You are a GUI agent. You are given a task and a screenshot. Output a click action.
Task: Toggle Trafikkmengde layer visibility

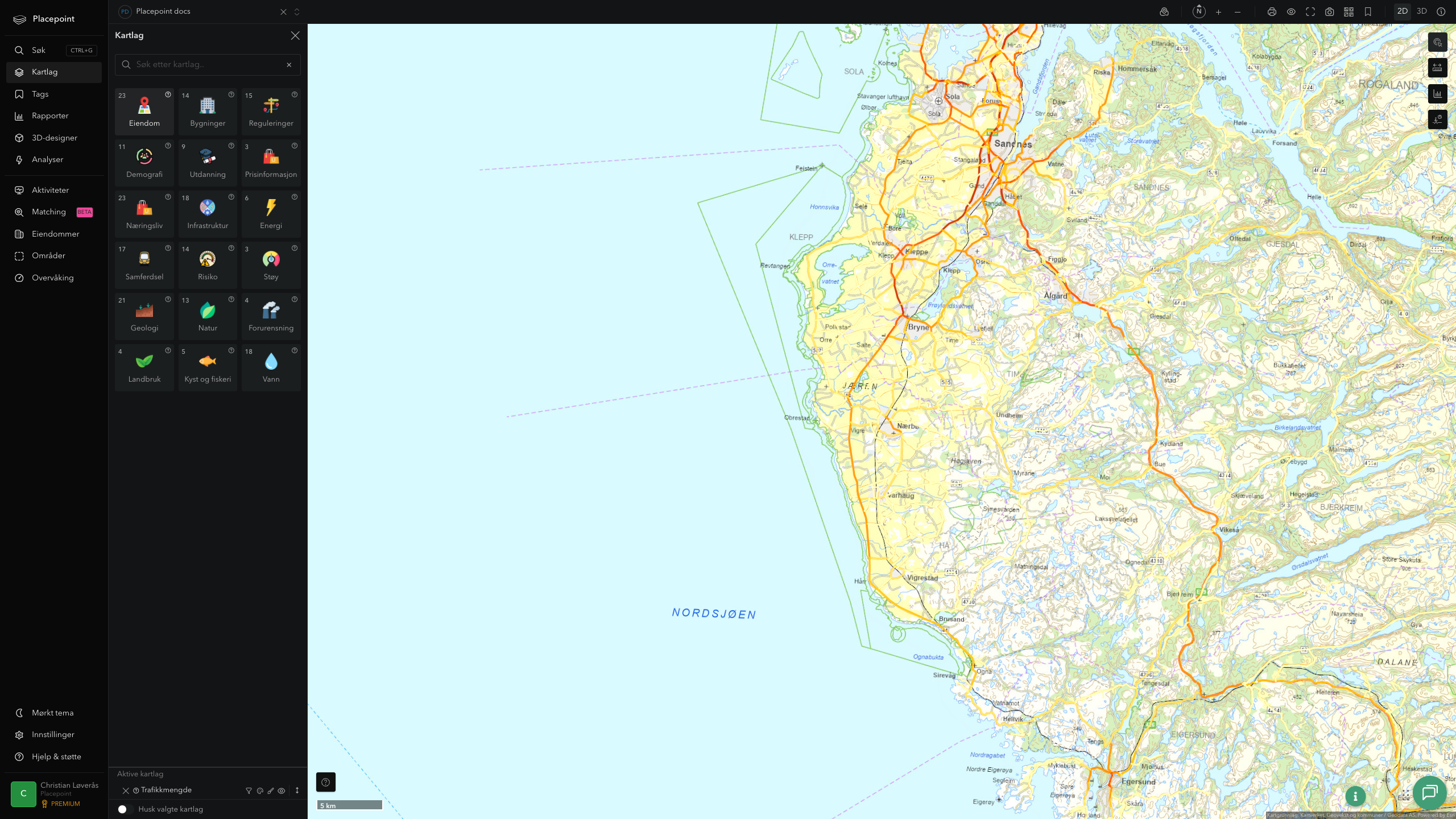coord(282,791)
